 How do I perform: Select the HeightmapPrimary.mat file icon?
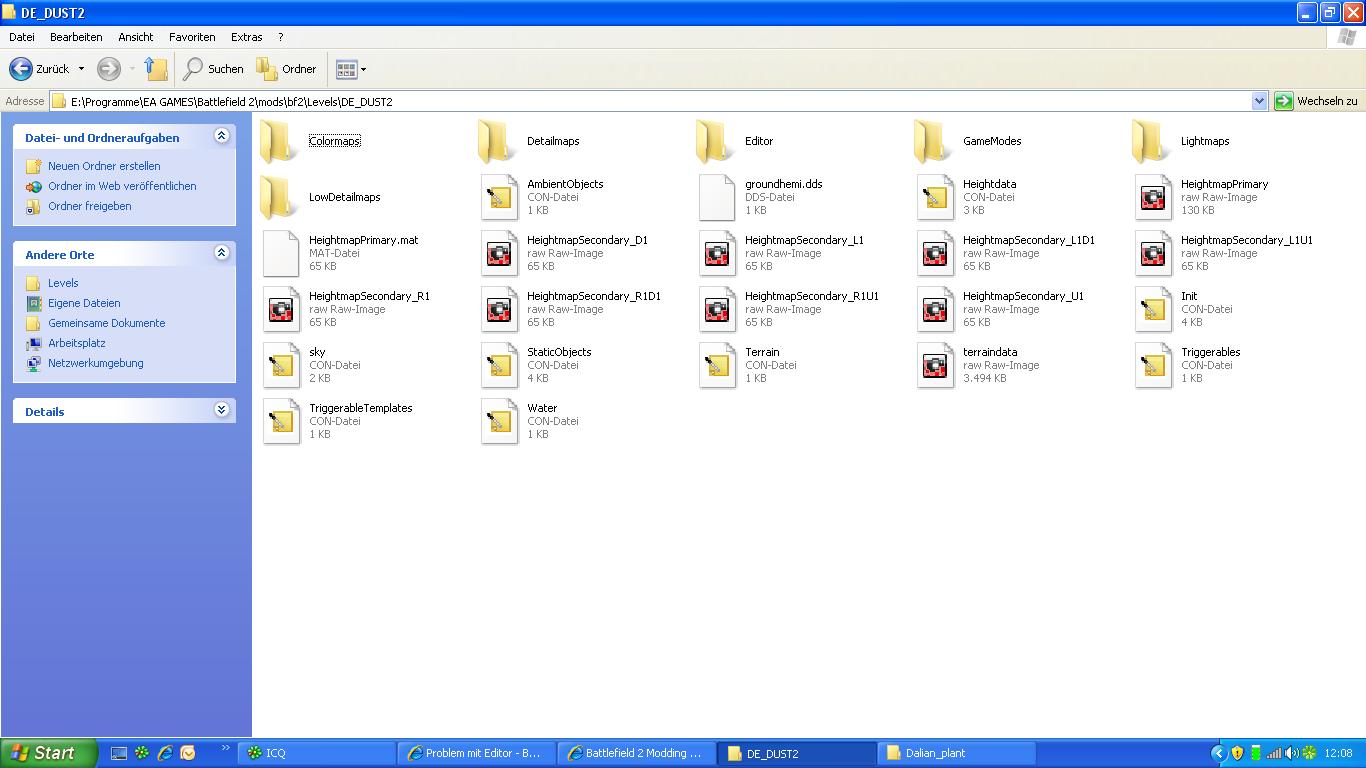click(281, 253)
